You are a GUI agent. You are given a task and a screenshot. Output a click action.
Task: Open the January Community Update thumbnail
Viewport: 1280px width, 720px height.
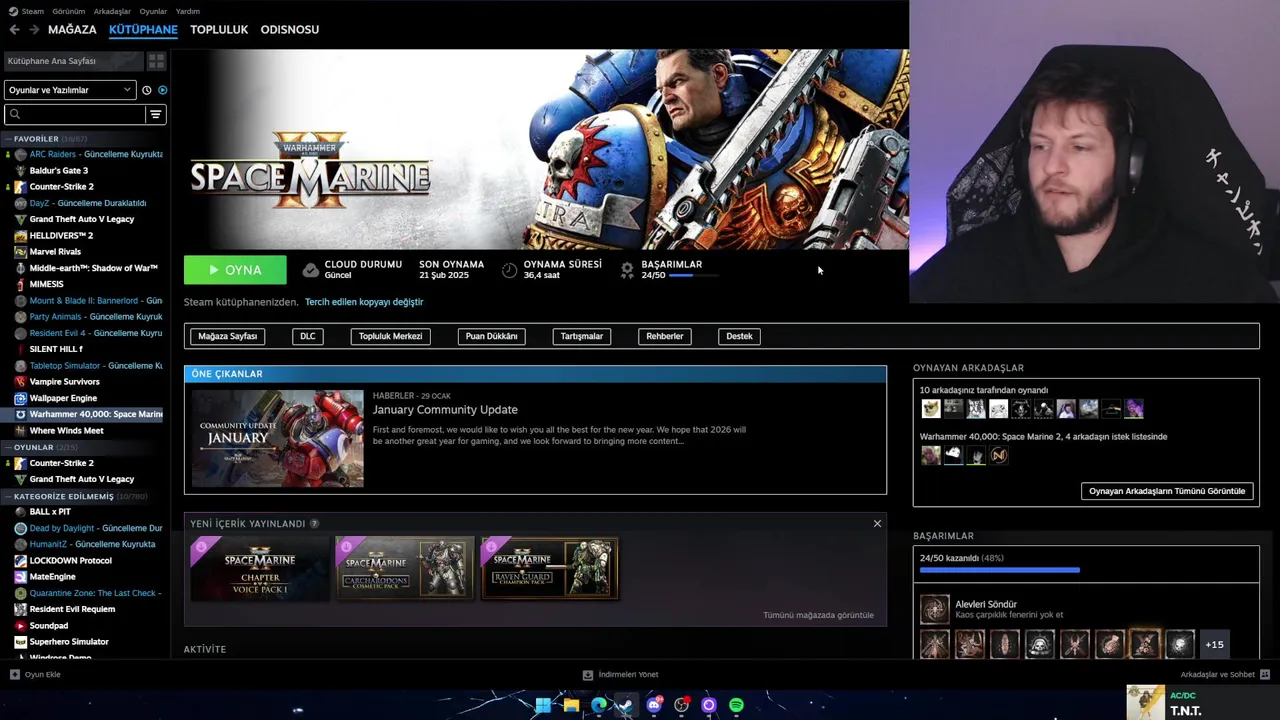(x=278, y=438)
